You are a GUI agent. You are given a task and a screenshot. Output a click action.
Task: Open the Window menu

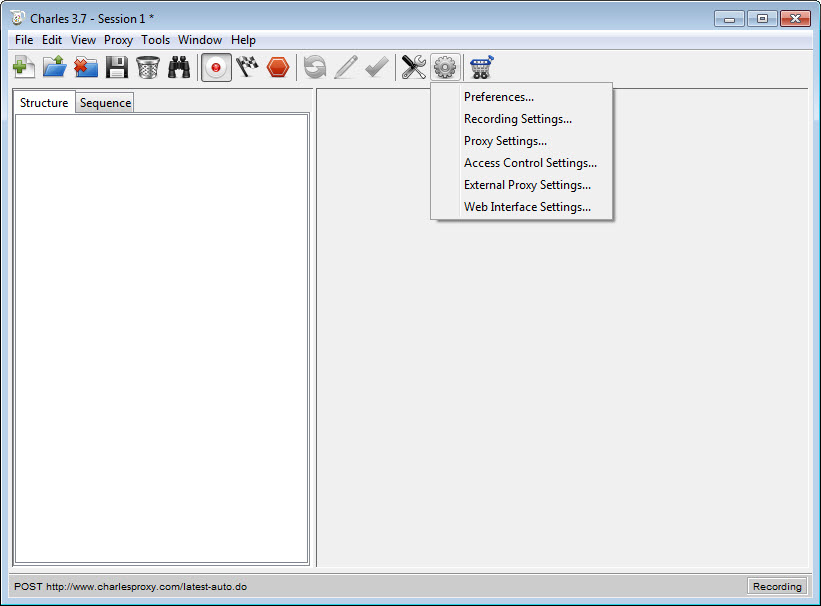pos(200,40)
